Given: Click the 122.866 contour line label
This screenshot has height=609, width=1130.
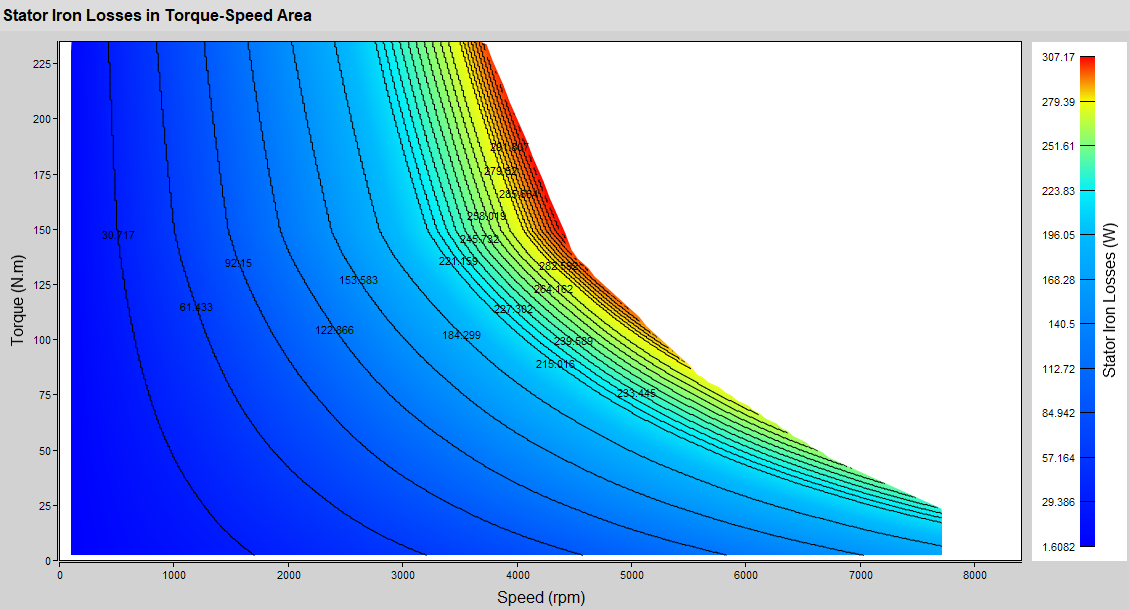Looking at the screenshot, I should (334, 330).
